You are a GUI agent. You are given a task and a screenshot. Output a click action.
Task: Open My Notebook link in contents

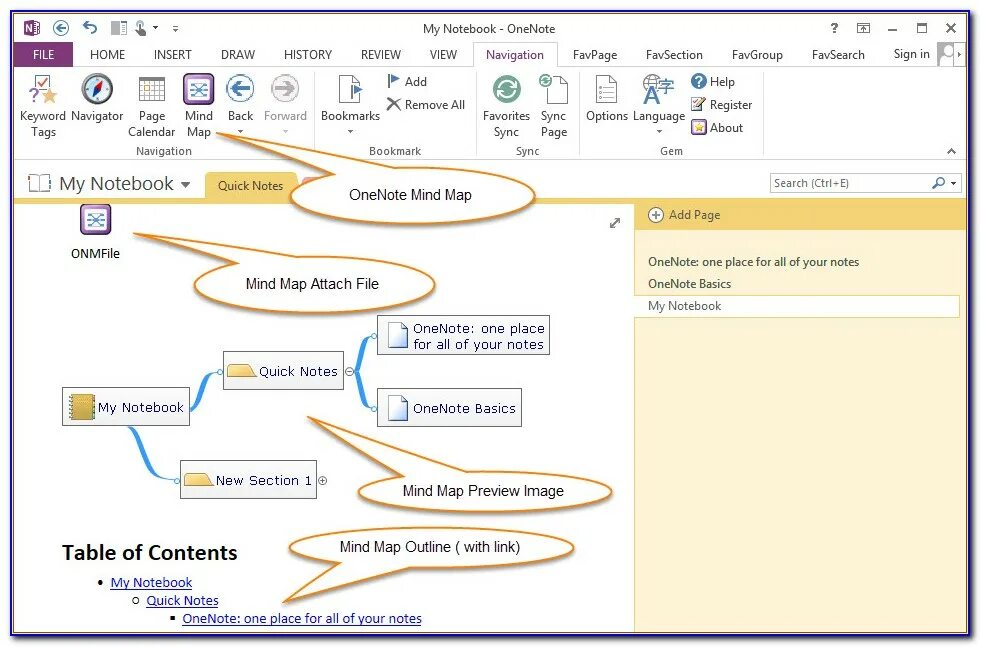151,582
